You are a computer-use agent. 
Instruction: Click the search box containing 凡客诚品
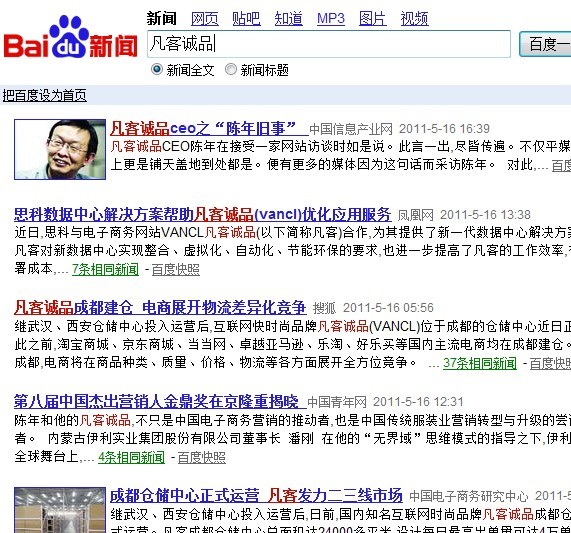coord(329,44)
